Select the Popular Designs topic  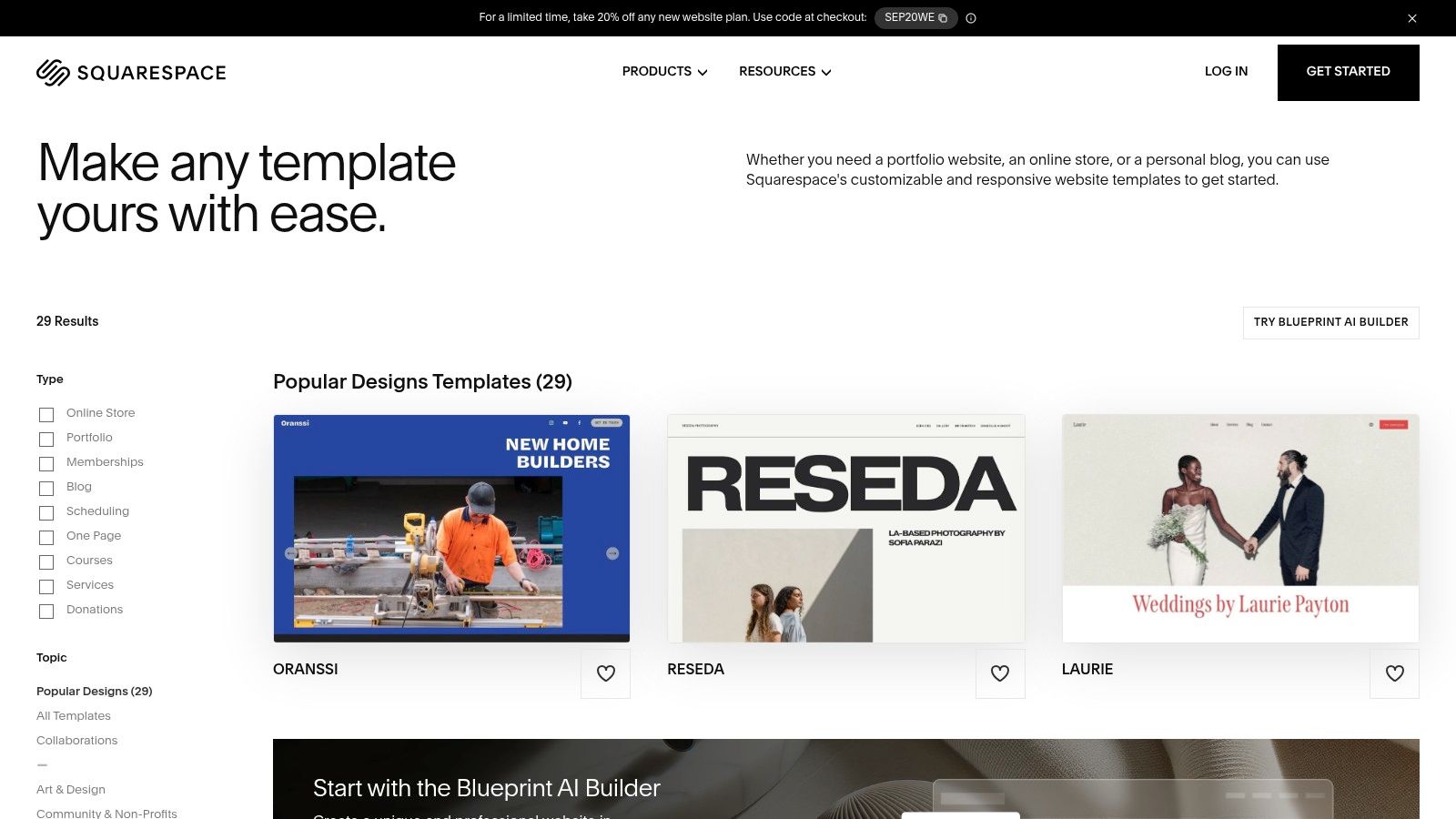coord(94,691)
